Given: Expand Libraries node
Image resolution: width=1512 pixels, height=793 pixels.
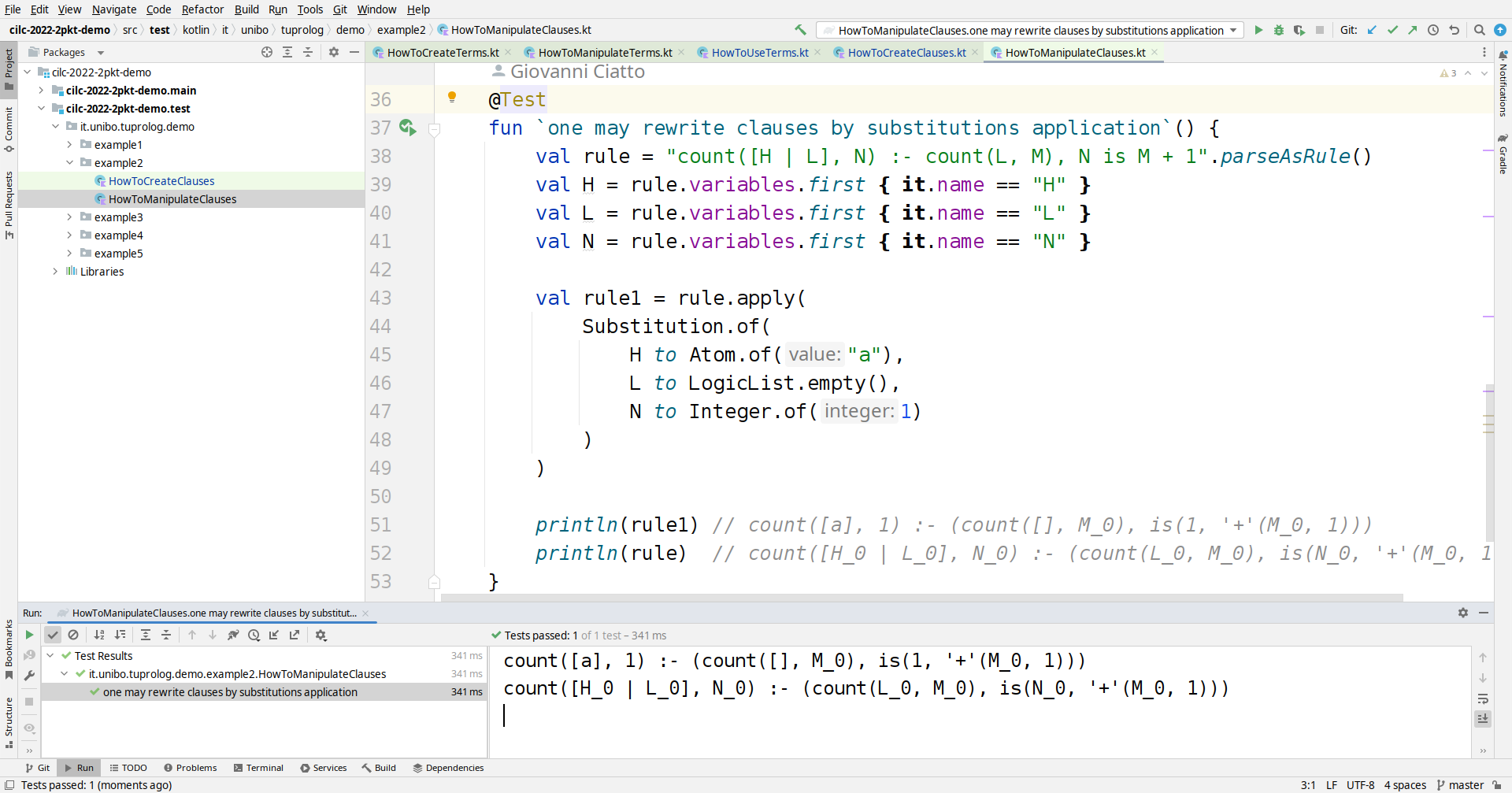Looking at the screenshot, I should [55, 272].
